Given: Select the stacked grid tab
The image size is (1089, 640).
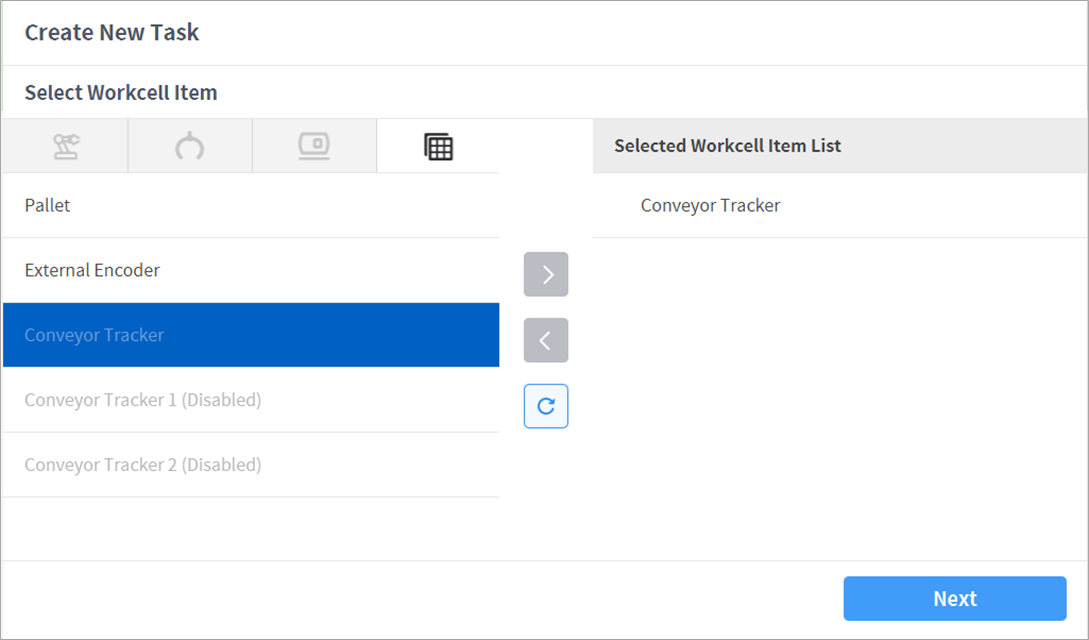Looking at the screenshot, I should pos(438,146).
